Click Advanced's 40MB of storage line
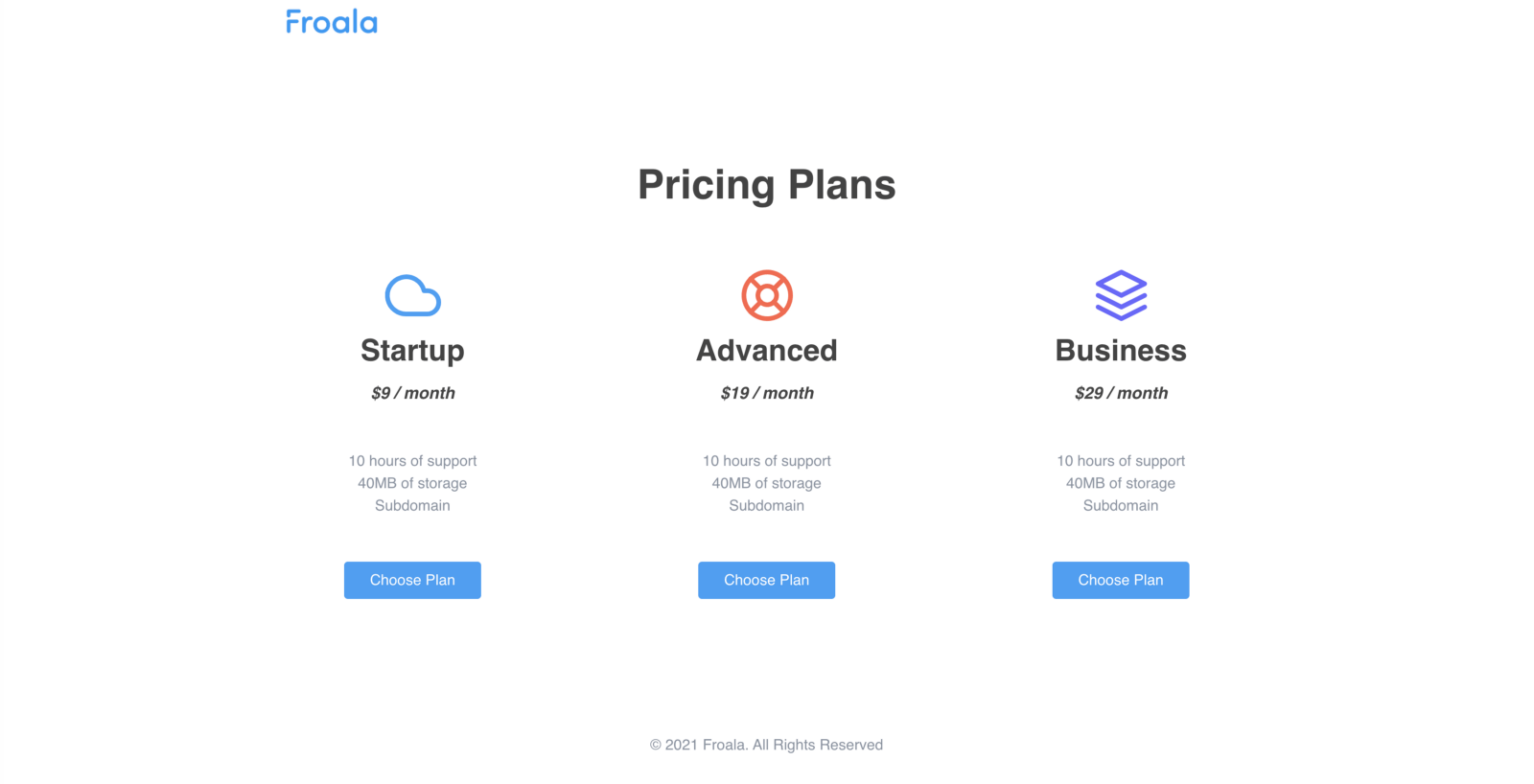Viewport: 1534px width, 784px height. tap(767, 483)
